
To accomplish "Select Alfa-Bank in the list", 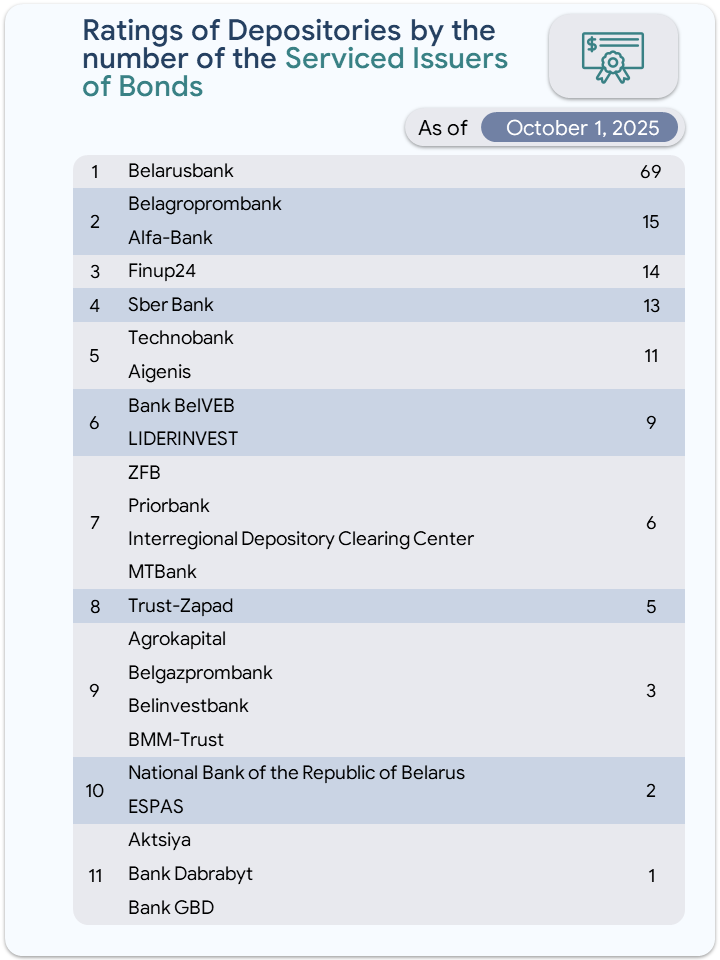I will 170,238.
